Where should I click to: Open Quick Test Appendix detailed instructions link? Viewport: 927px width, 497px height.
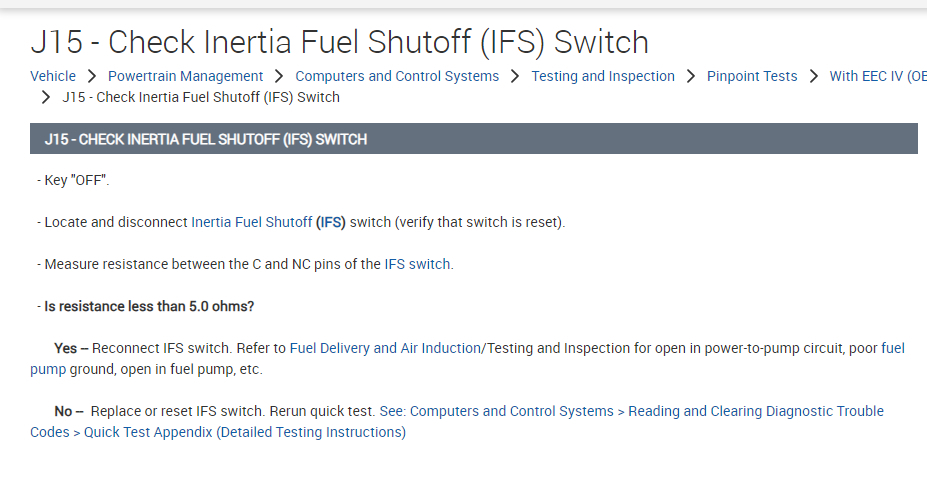pos(244,432)
